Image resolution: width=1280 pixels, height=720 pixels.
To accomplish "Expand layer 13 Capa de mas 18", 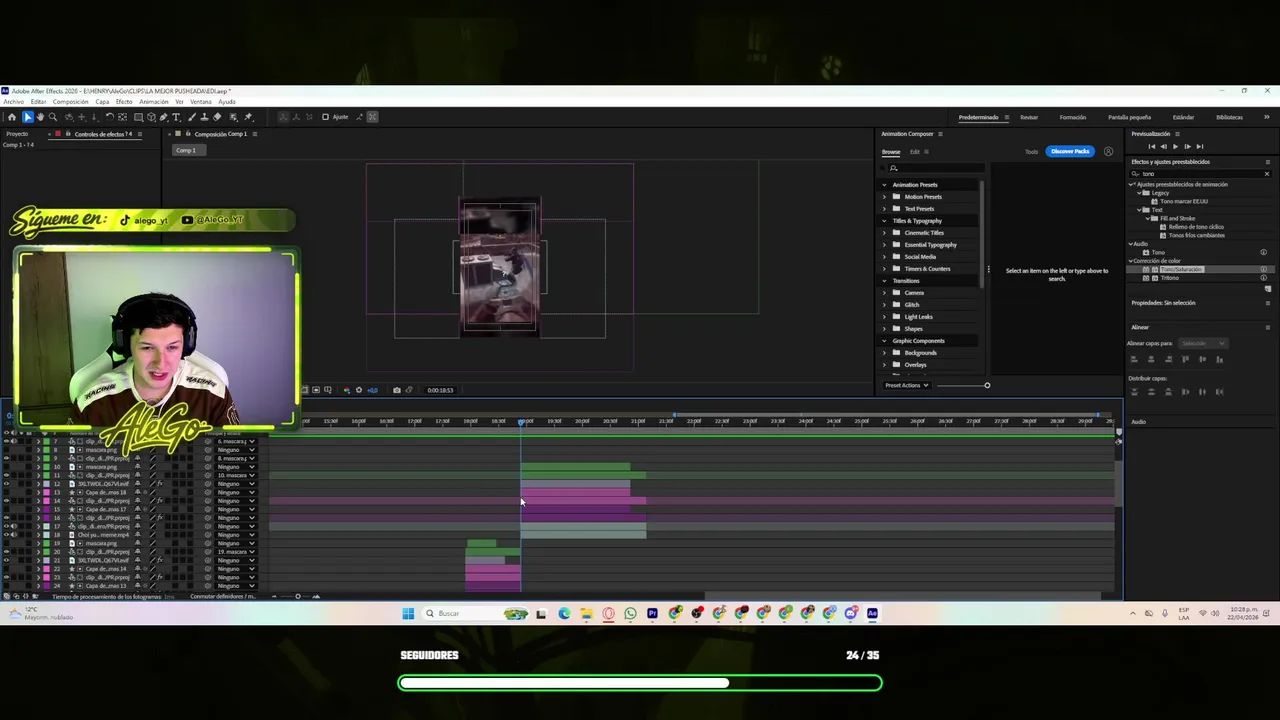I will [x=38, y=492].
